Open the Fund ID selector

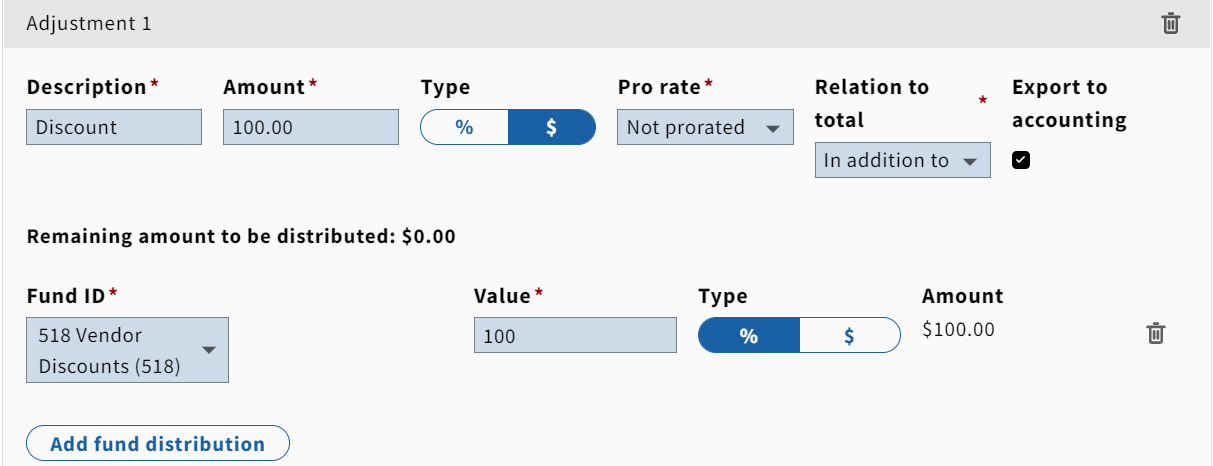click(x=128, y=350)
